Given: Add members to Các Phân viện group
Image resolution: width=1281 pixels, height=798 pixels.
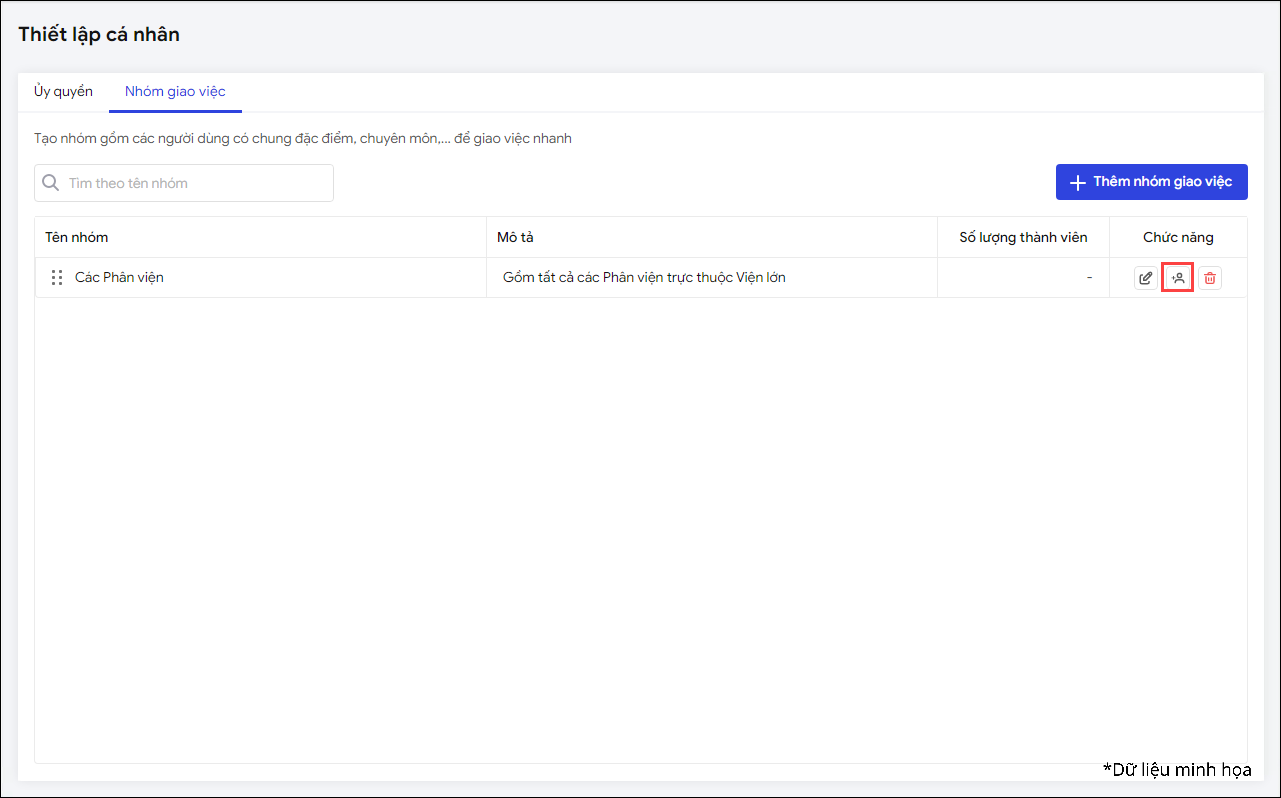Looking at the screenshot, I should point(1178,278).
